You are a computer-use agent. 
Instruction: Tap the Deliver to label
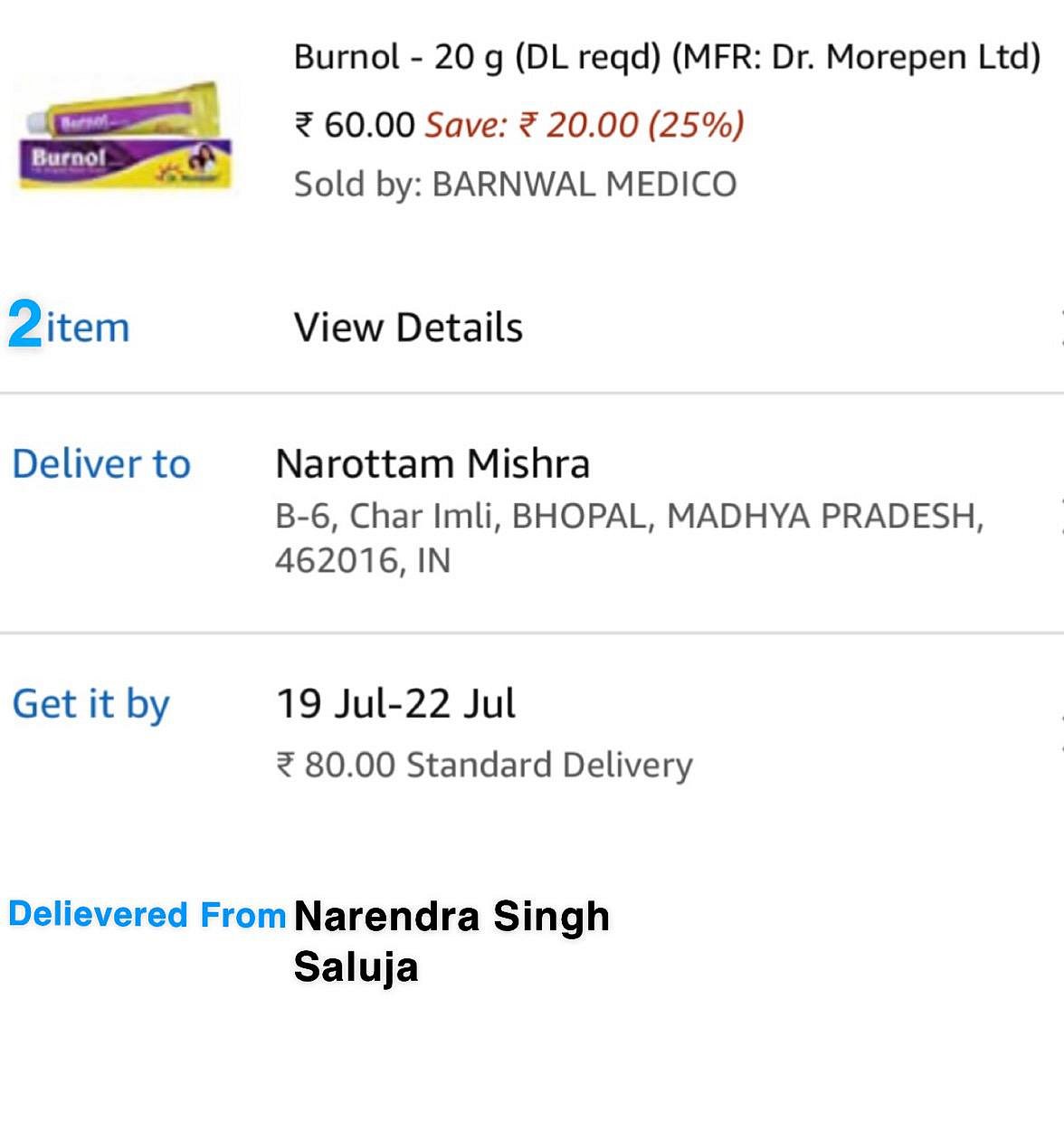pyautogui.click(x=101, y=464)
